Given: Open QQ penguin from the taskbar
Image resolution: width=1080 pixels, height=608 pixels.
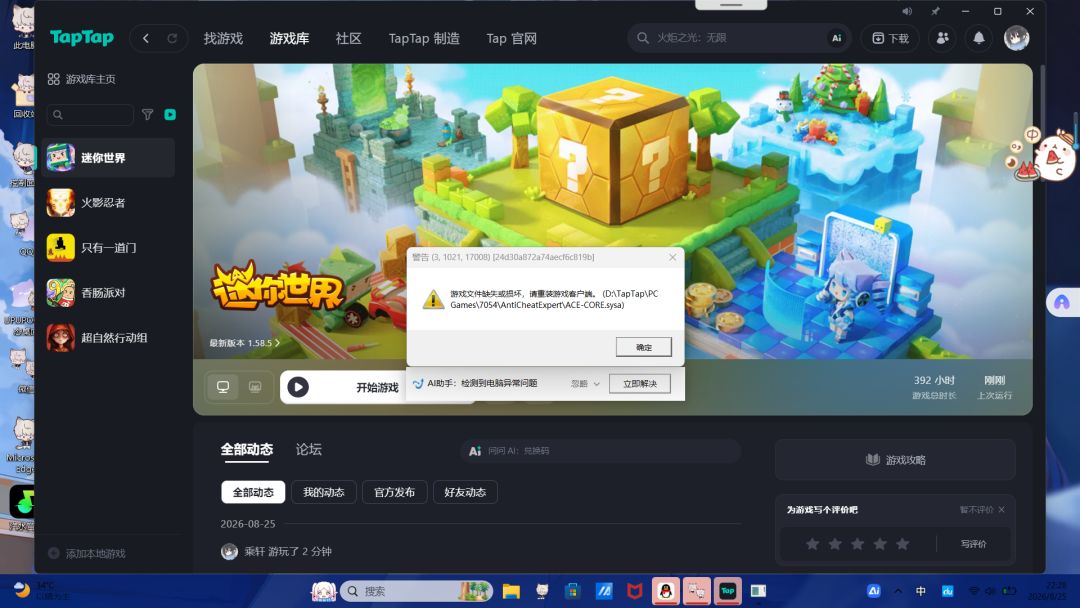Looking at the screenshot, I should (665, 591).
